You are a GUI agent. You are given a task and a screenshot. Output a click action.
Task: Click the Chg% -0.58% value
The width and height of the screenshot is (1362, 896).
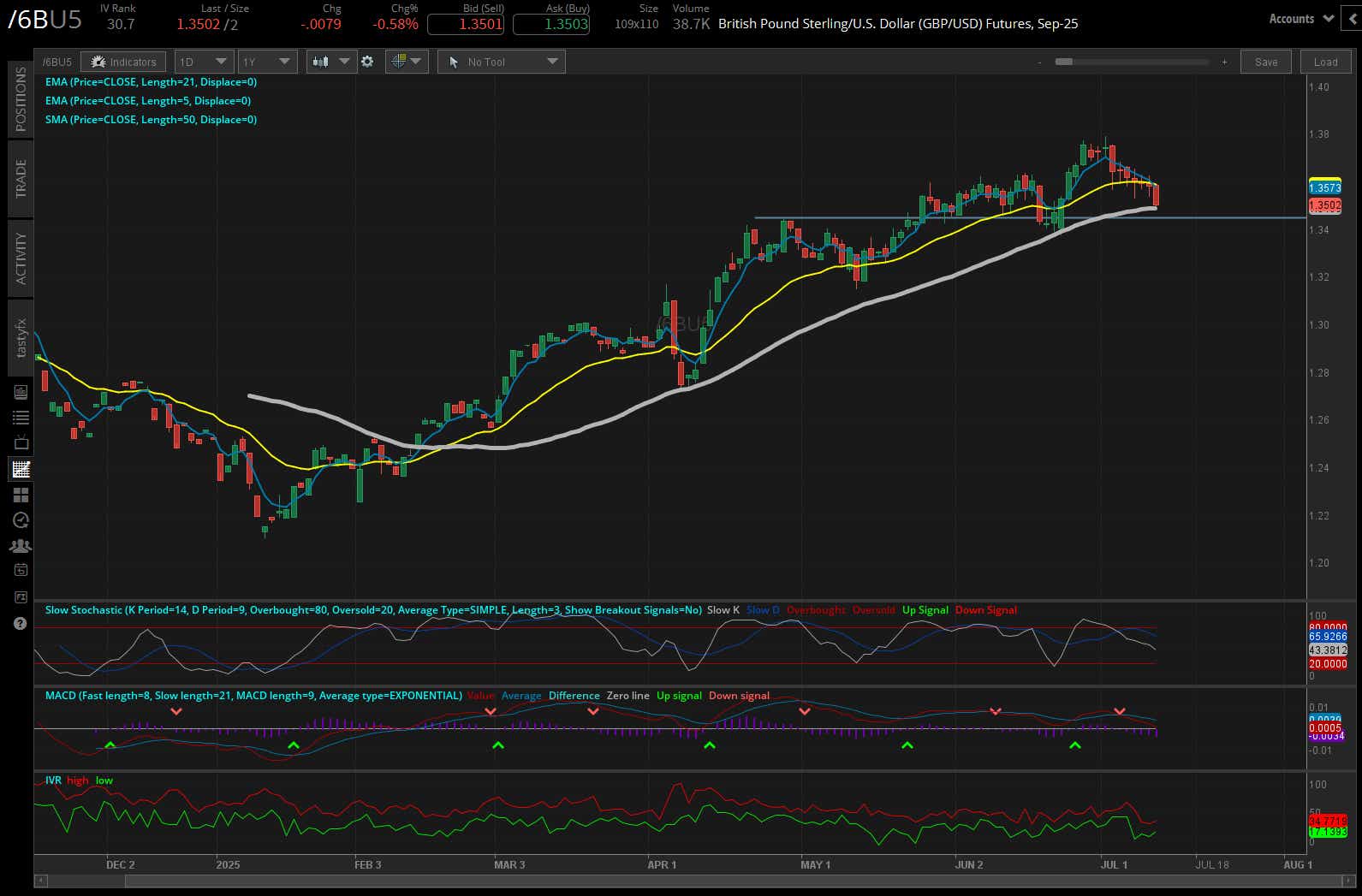tap(396, 24)
